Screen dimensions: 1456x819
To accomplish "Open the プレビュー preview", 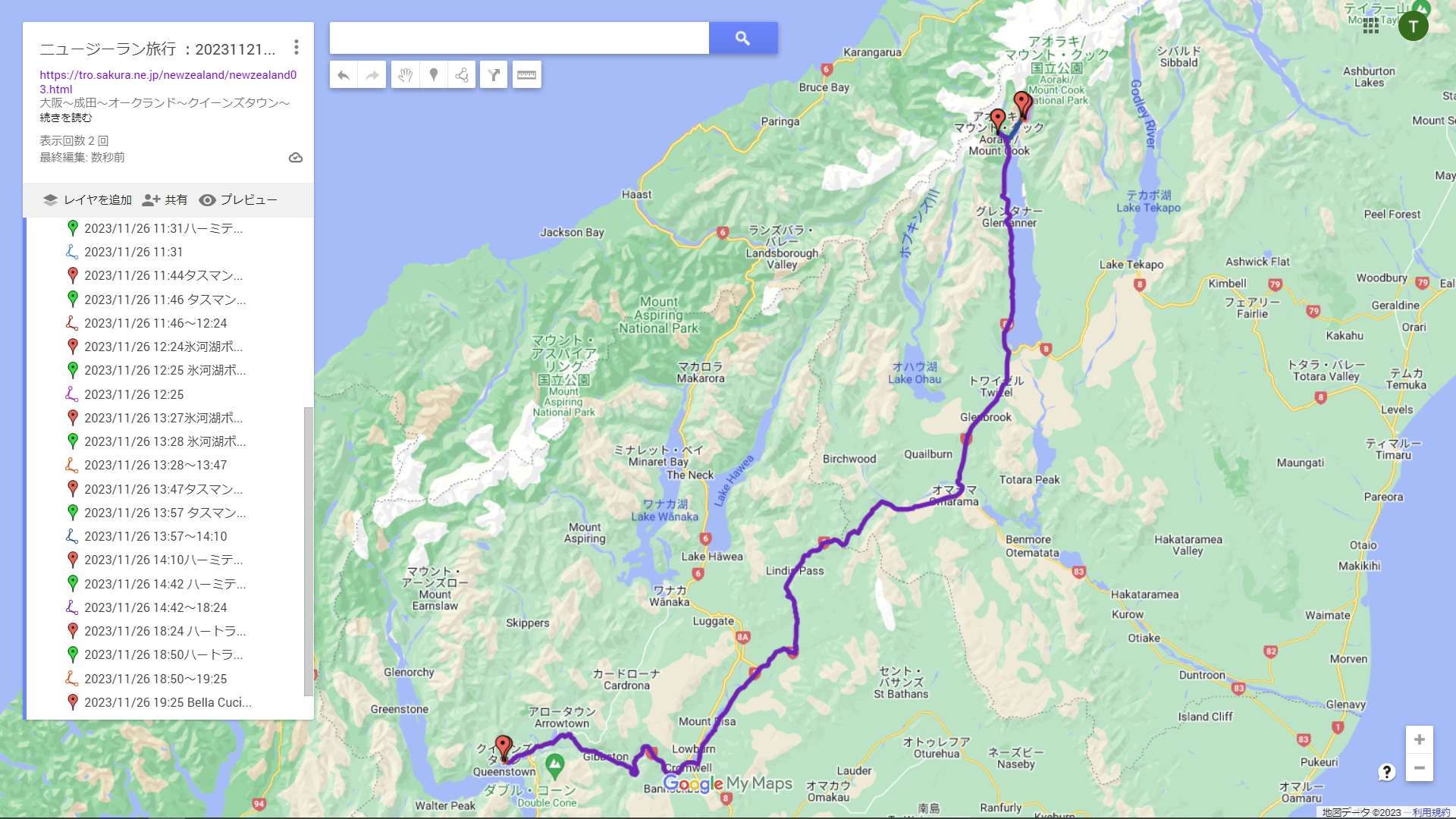I will pyautogui.click(x=238, y=200).
